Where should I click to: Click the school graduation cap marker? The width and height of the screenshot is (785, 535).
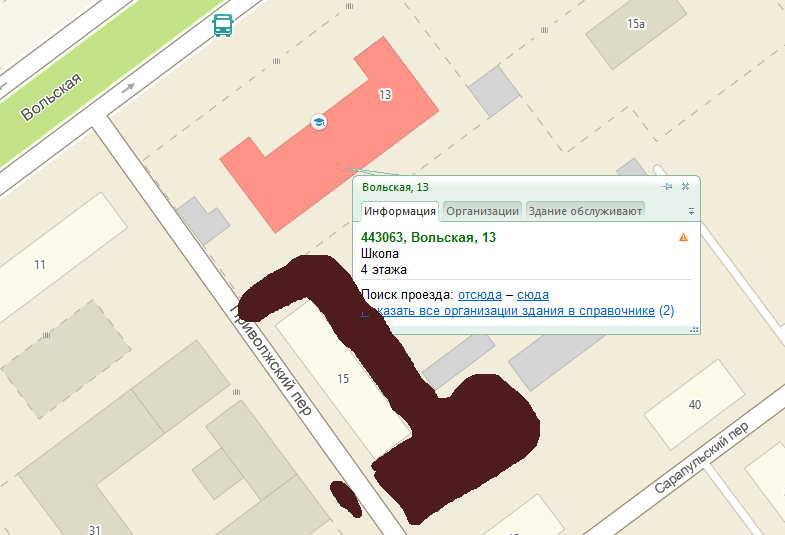click(319, 122)
